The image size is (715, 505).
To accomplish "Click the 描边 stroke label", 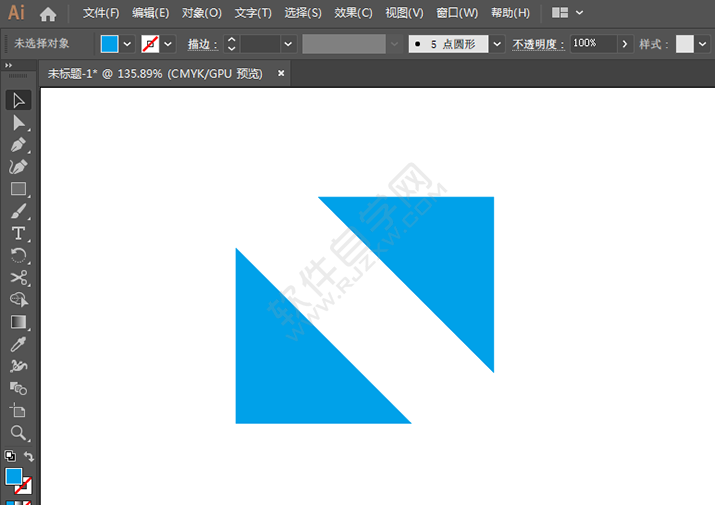I will pos(203,44).
